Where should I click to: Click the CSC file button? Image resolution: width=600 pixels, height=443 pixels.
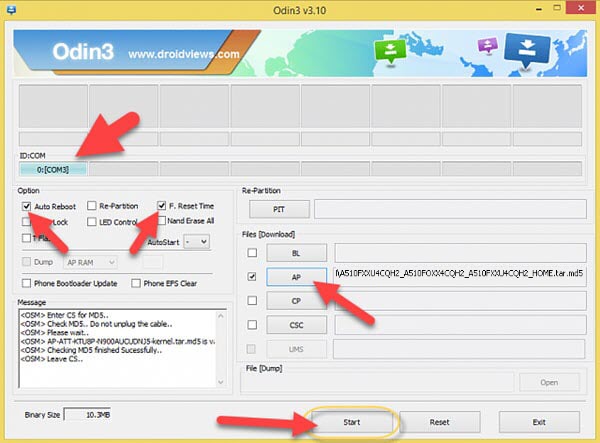pyautogui.click(x=297, y=325)
